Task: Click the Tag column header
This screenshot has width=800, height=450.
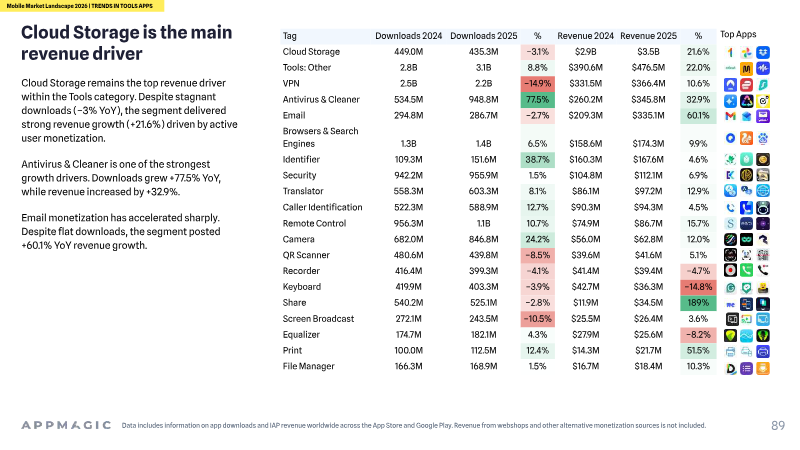Action: point(289,36)
